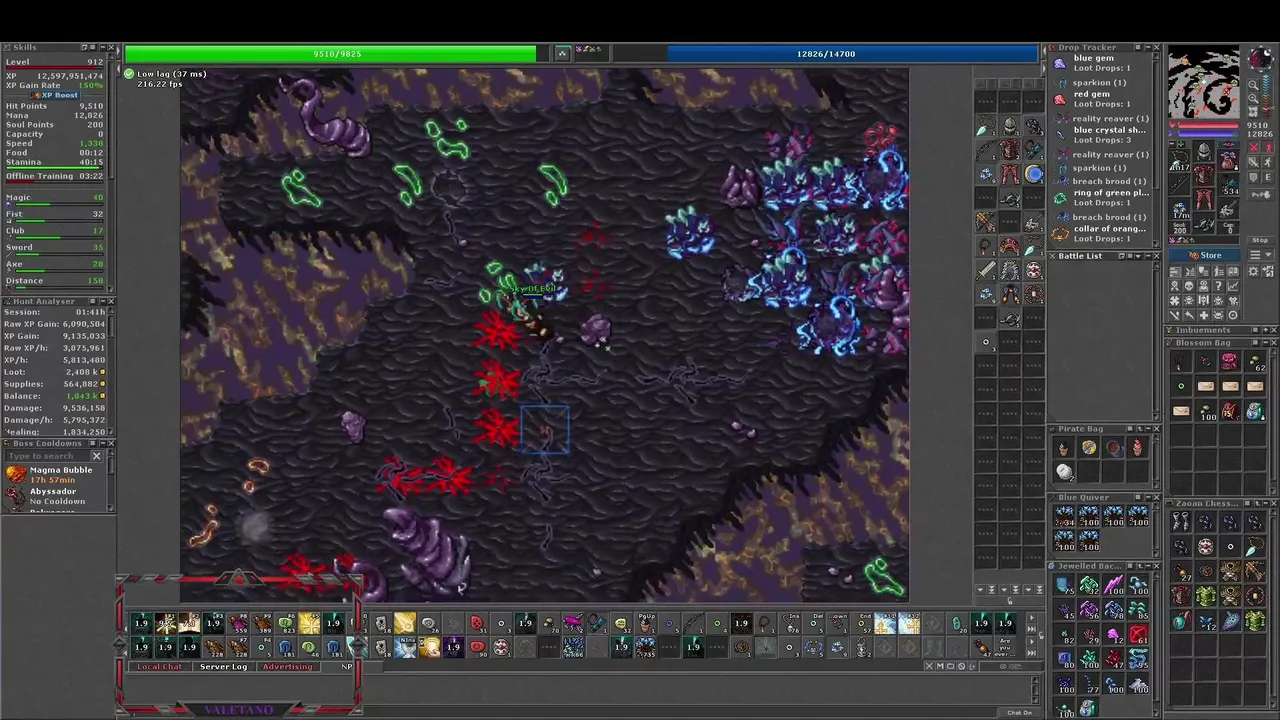This screenshot has width=1280, height=720.
Task: Type in Boss Cooldowns search box
Action: tap(47, 456)
